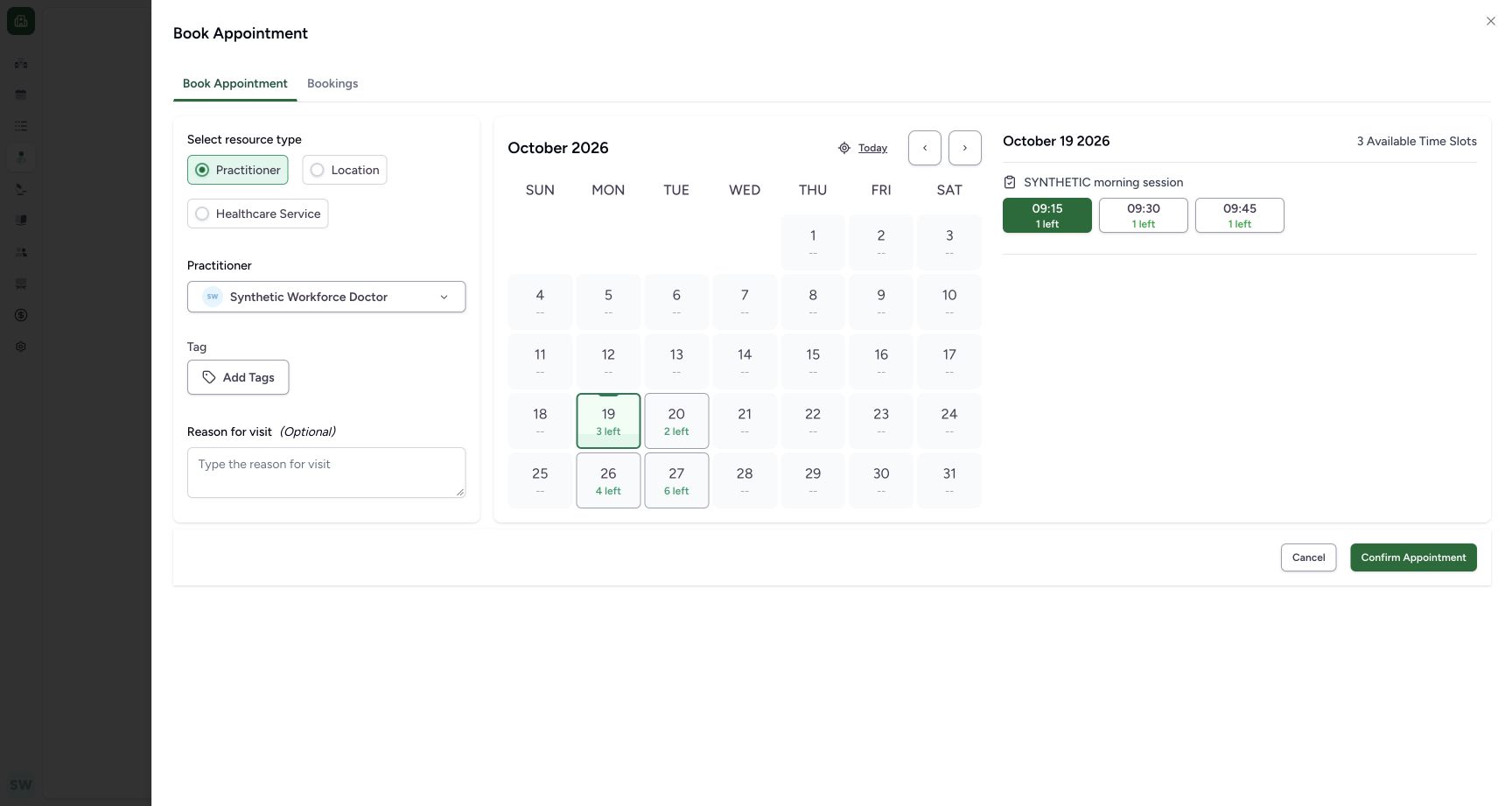
Task: Click the green home logo icon
Action: tap(21, 21)
